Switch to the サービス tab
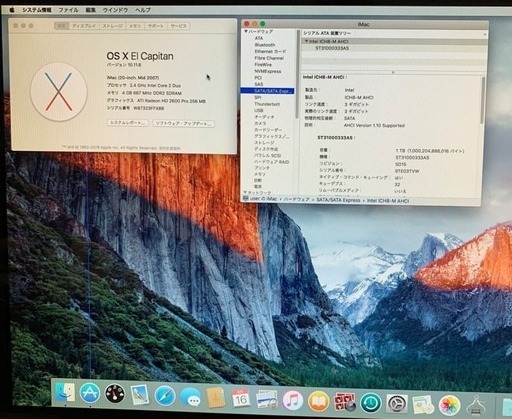This screenshot has height=419, width=512. (x=179, y=26)
